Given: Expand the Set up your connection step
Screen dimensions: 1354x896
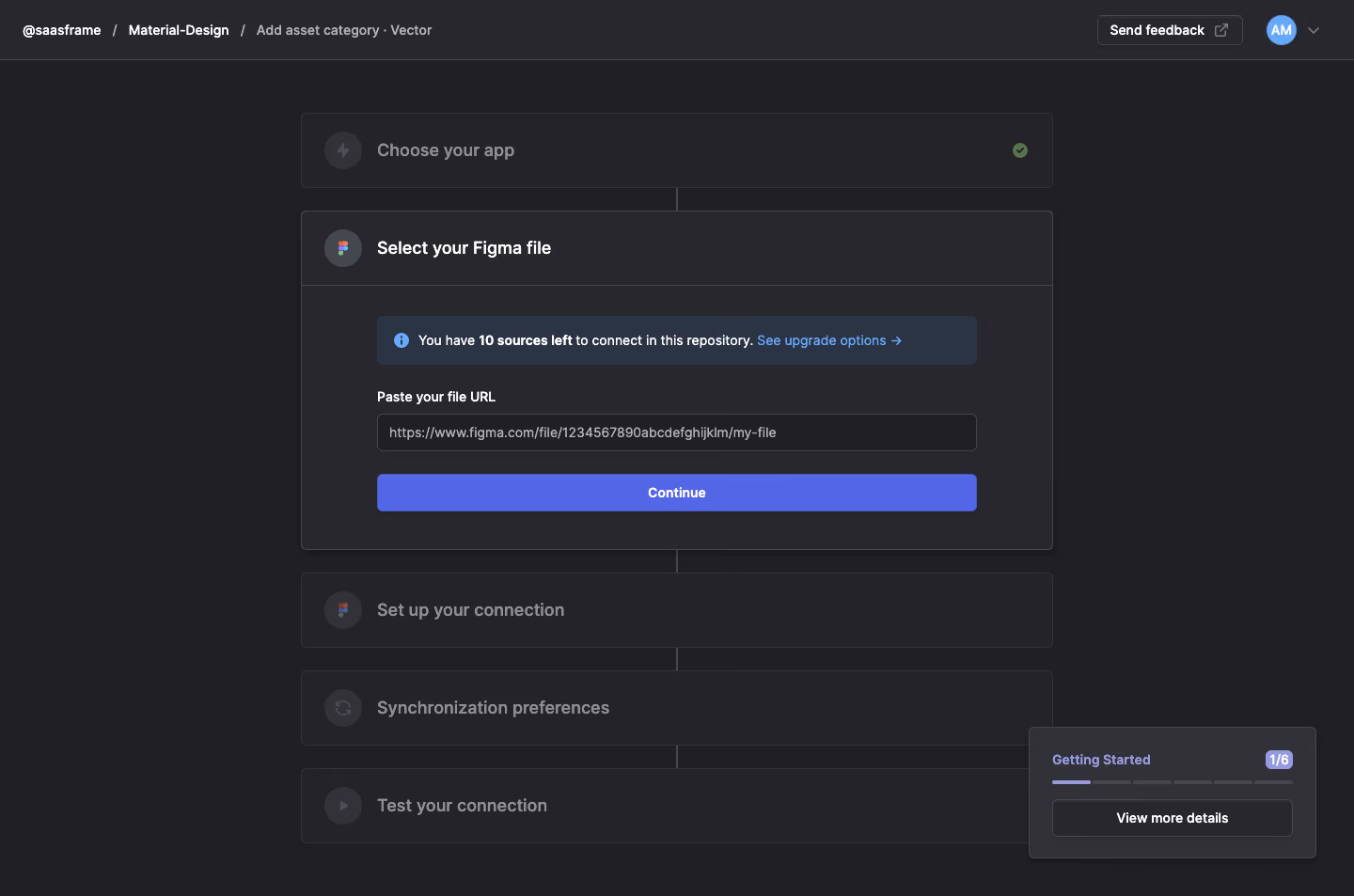Looking at the screenshot, I should [677, 610].
